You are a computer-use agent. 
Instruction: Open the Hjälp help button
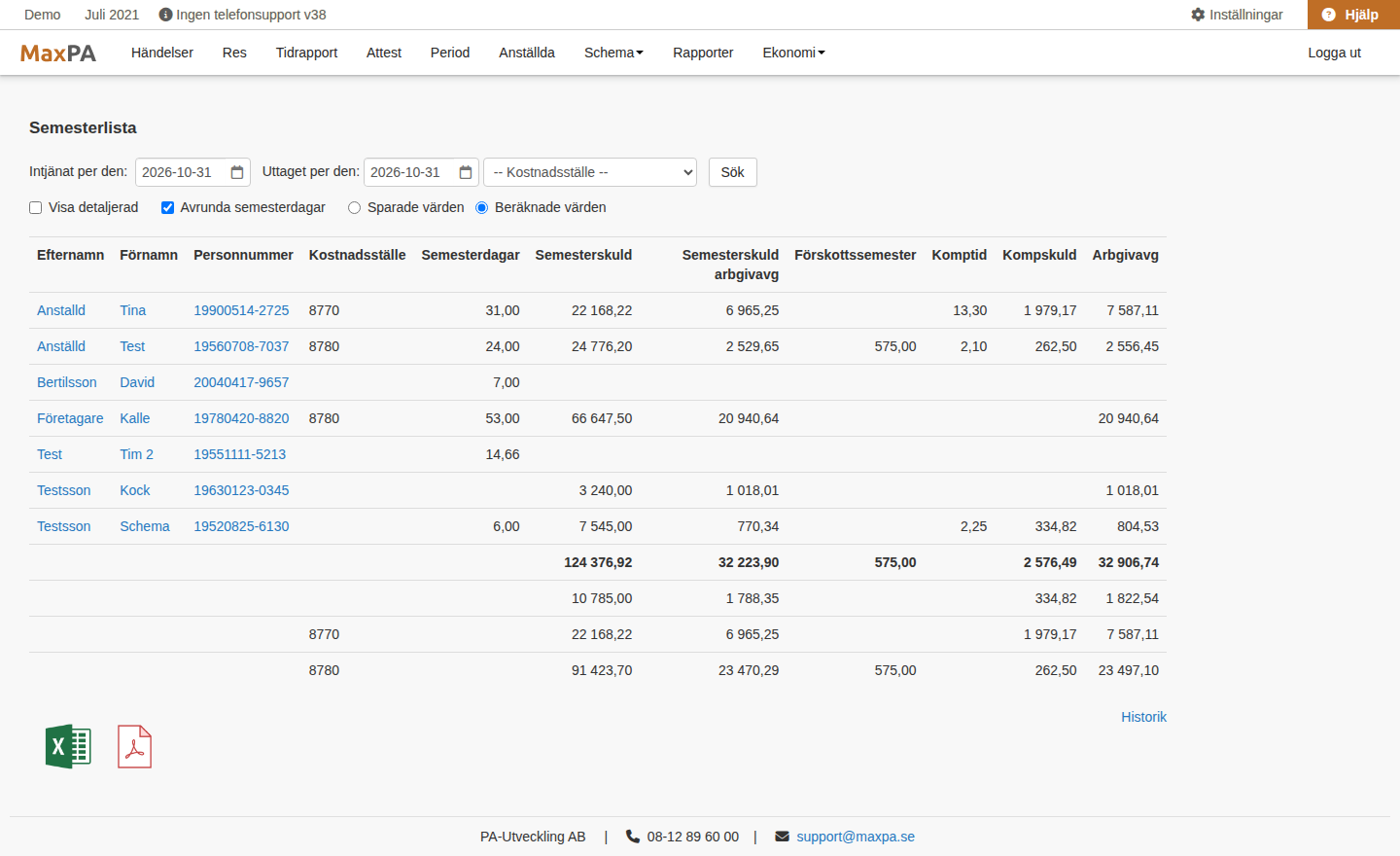click(x=1353, y=15)
